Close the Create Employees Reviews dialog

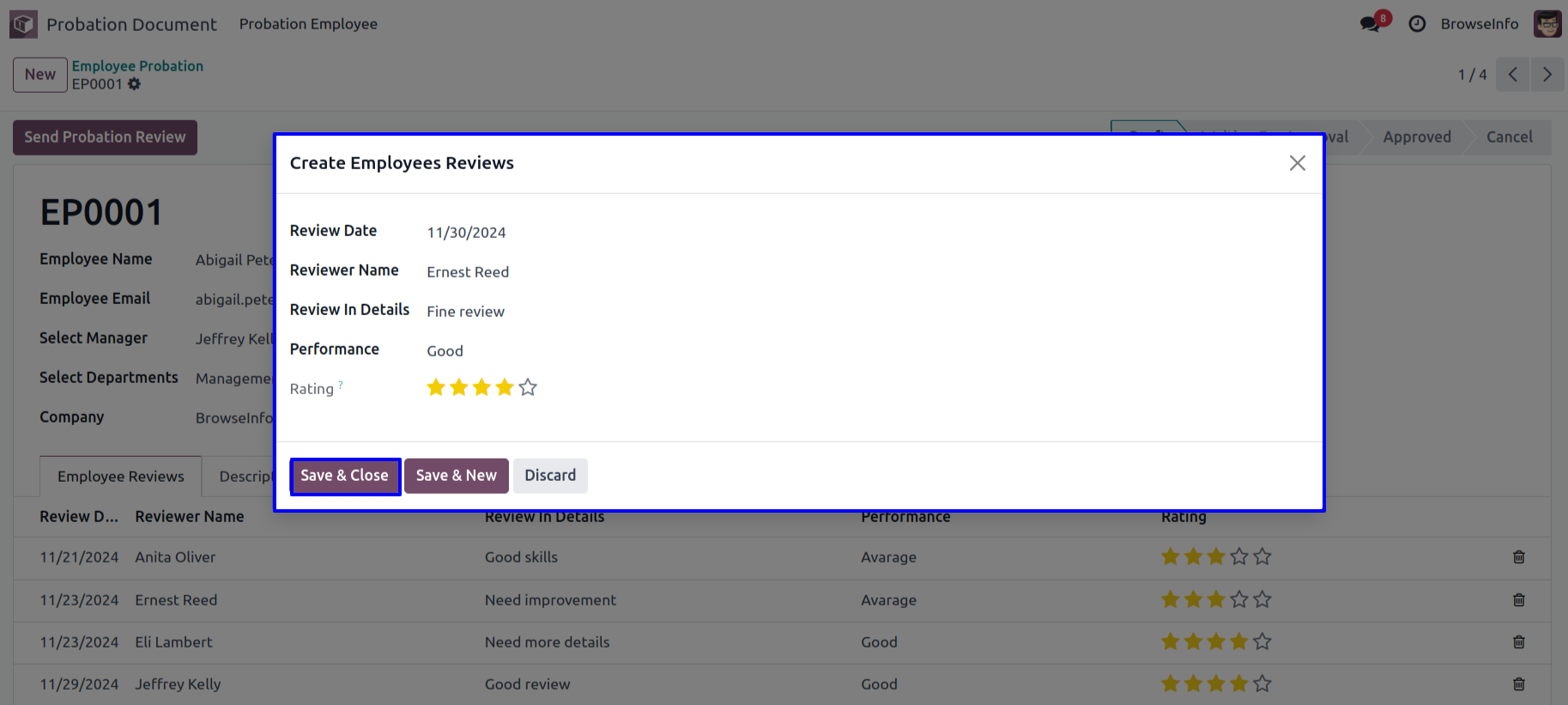click(1297, 163)
